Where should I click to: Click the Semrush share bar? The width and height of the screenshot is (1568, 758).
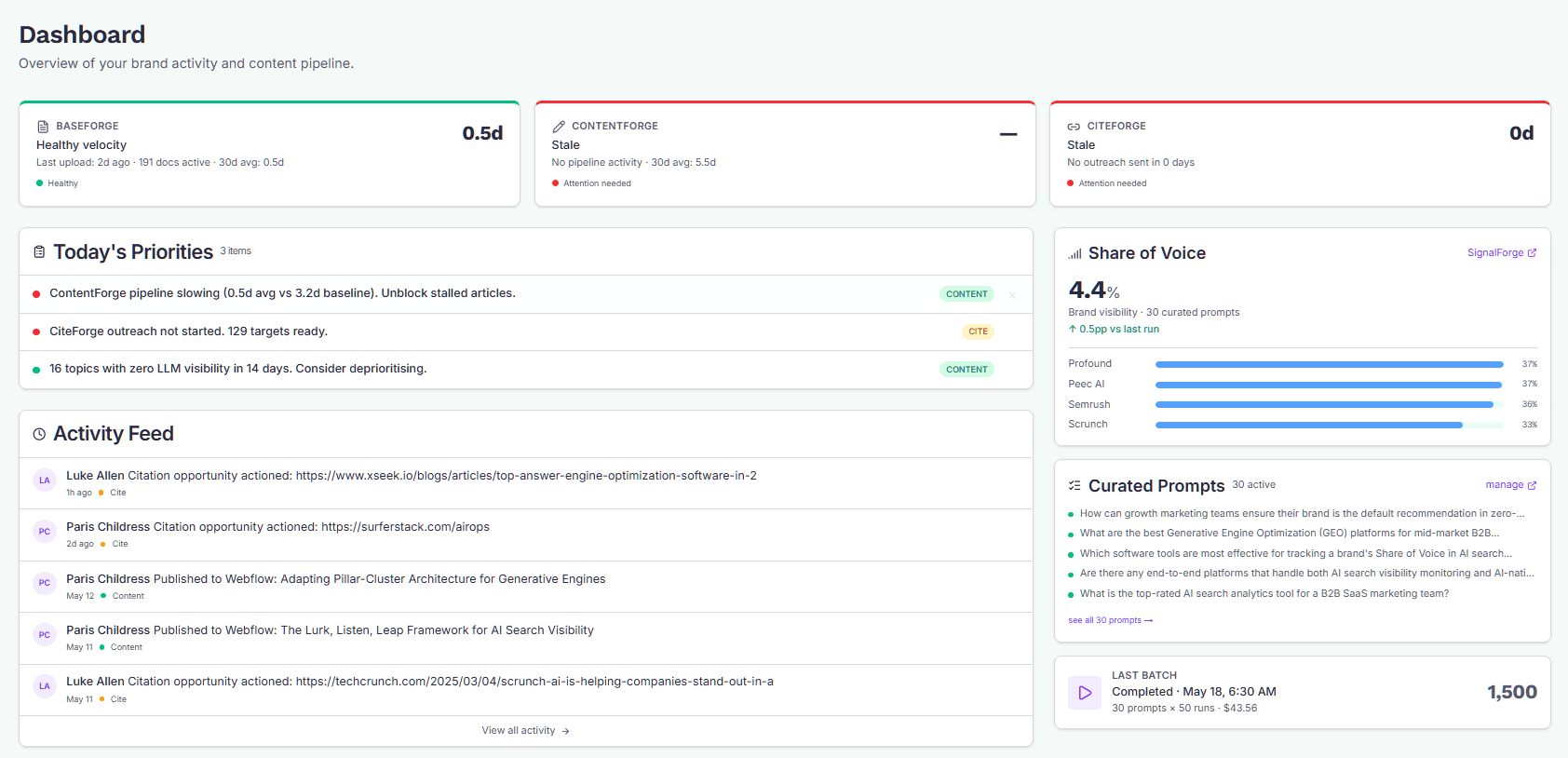pyautogui.click(x=1330, y=405)
